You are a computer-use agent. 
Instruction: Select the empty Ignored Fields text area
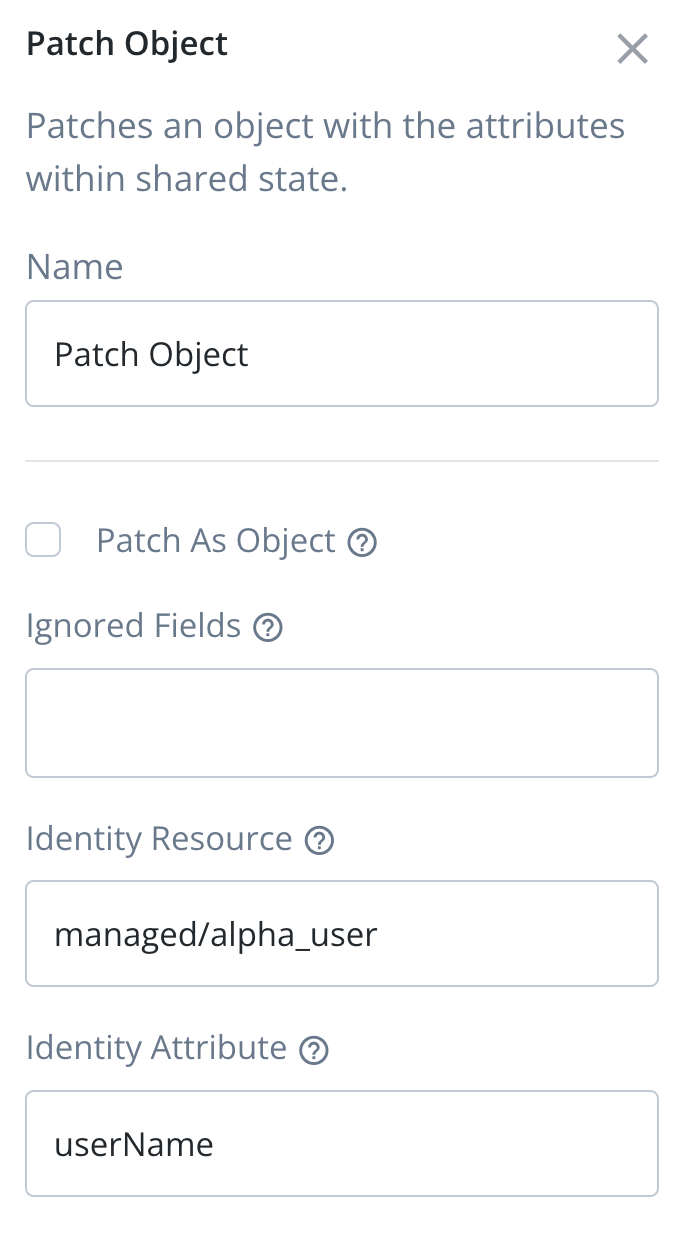tap(342, 722)
